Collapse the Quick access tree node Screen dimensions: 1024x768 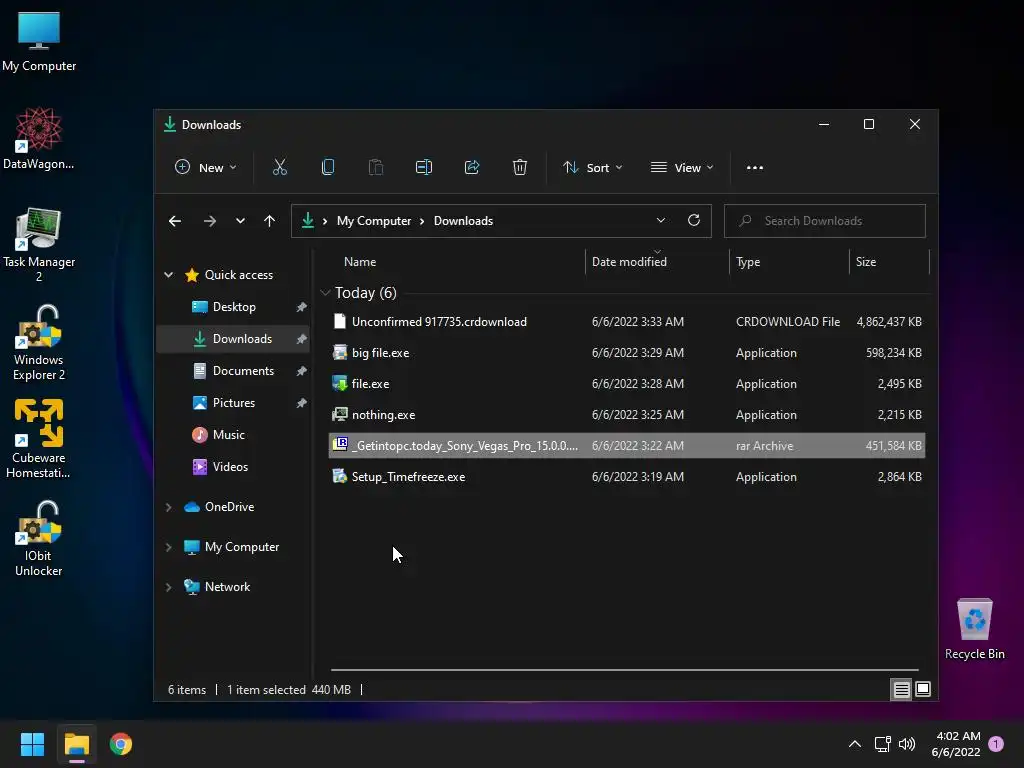coord(168,275)
